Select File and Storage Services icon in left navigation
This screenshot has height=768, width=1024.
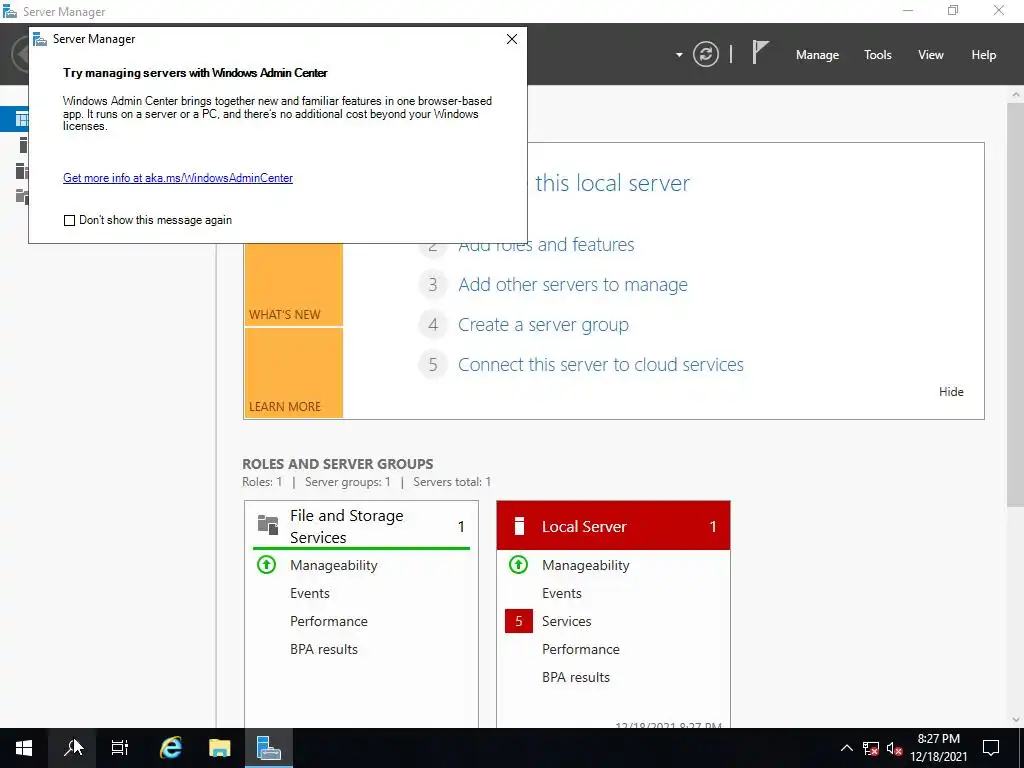(22, 197)
